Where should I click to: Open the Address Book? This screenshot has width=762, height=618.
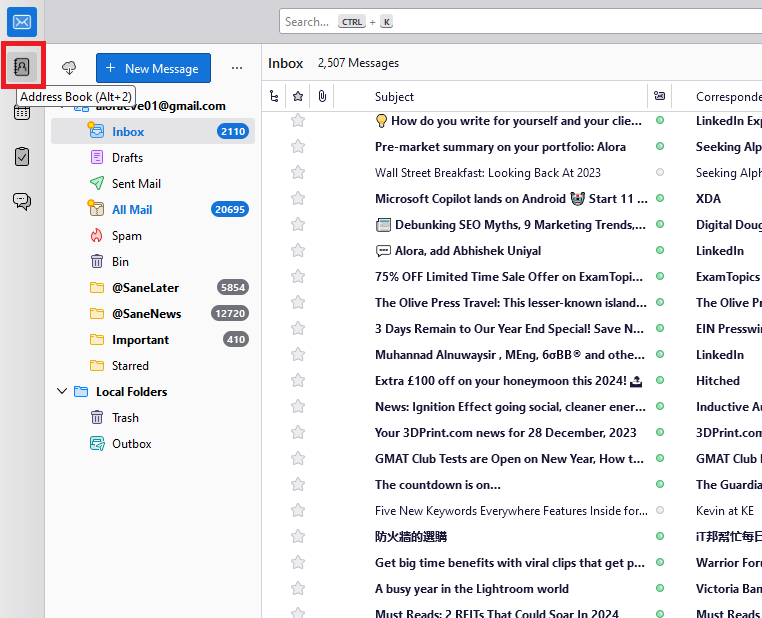(22, 67)
